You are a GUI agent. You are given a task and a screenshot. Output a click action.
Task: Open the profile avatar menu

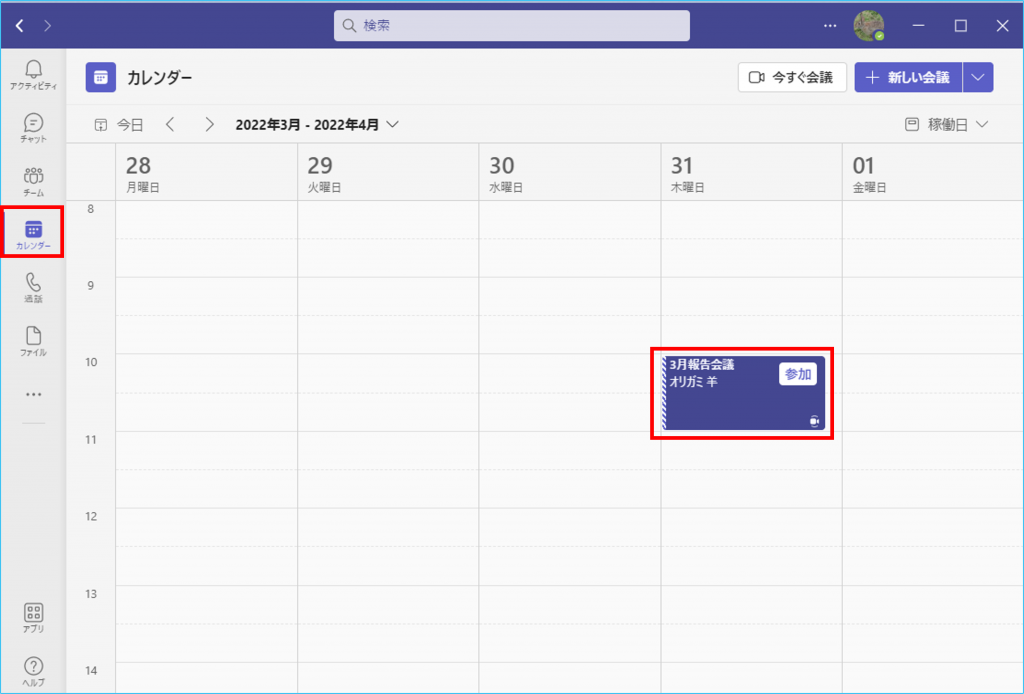point(868,26)
